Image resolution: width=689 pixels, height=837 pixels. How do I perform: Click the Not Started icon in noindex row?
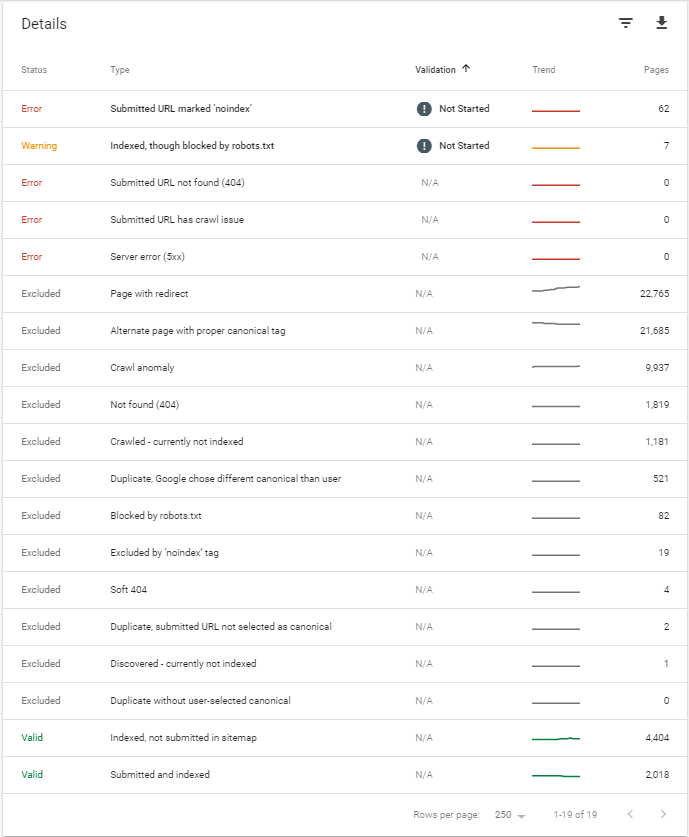point(424,109)
